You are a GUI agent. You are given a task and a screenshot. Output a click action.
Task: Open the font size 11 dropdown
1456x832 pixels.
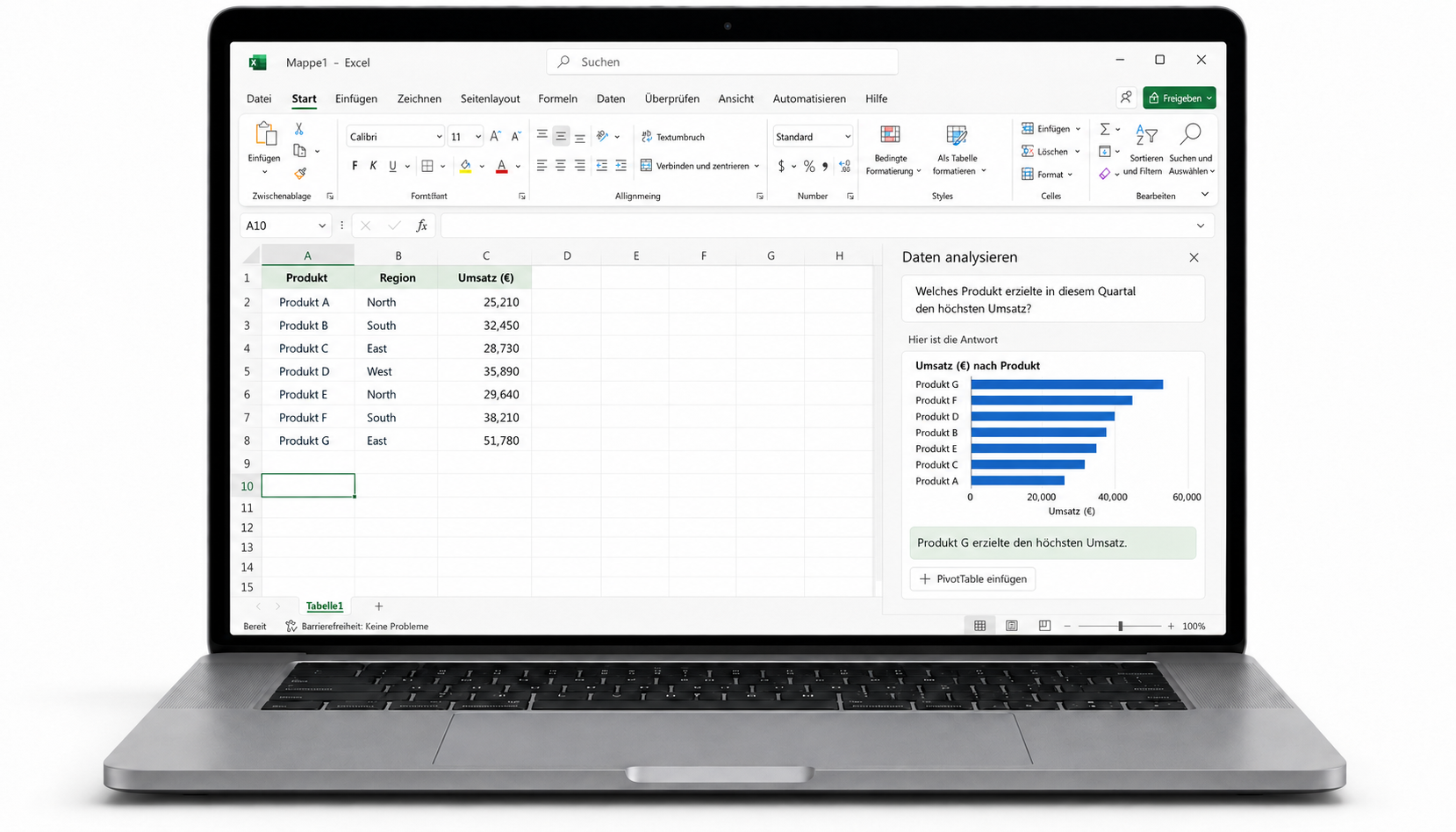click(x=477, y=137)
